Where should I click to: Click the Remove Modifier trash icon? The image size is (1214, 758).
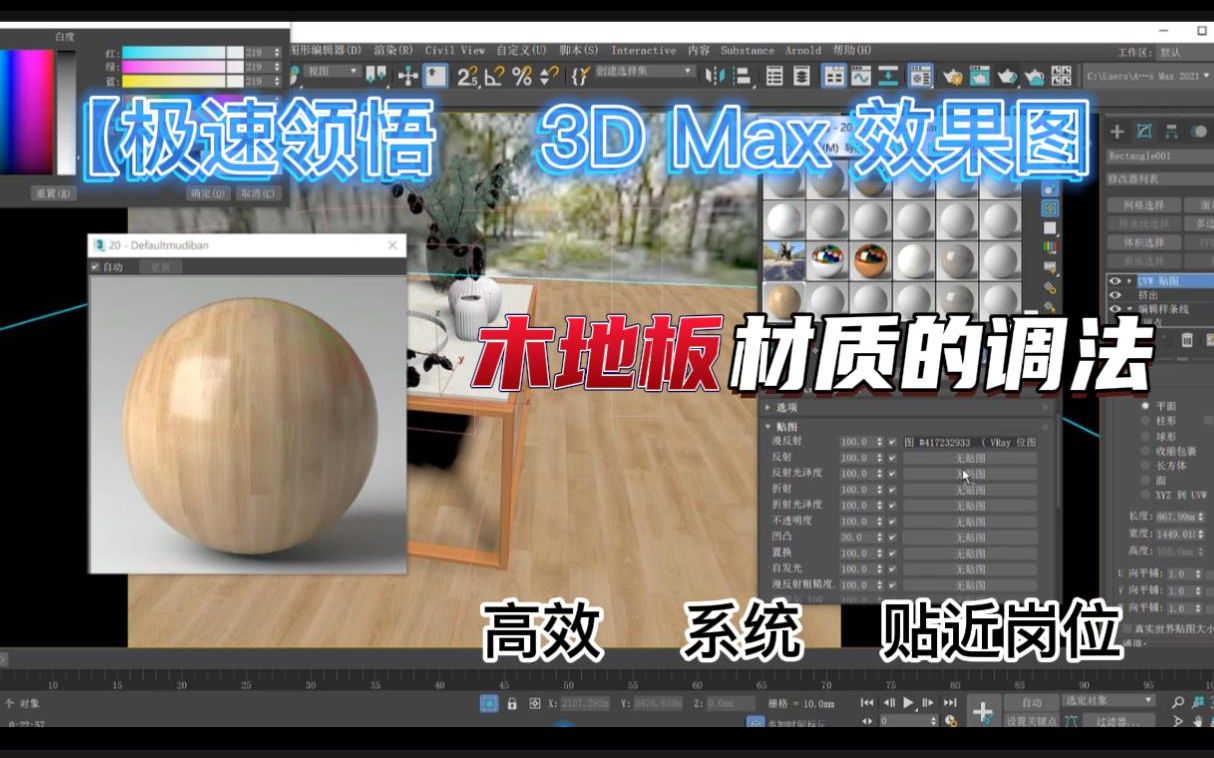pos(1186,341)
